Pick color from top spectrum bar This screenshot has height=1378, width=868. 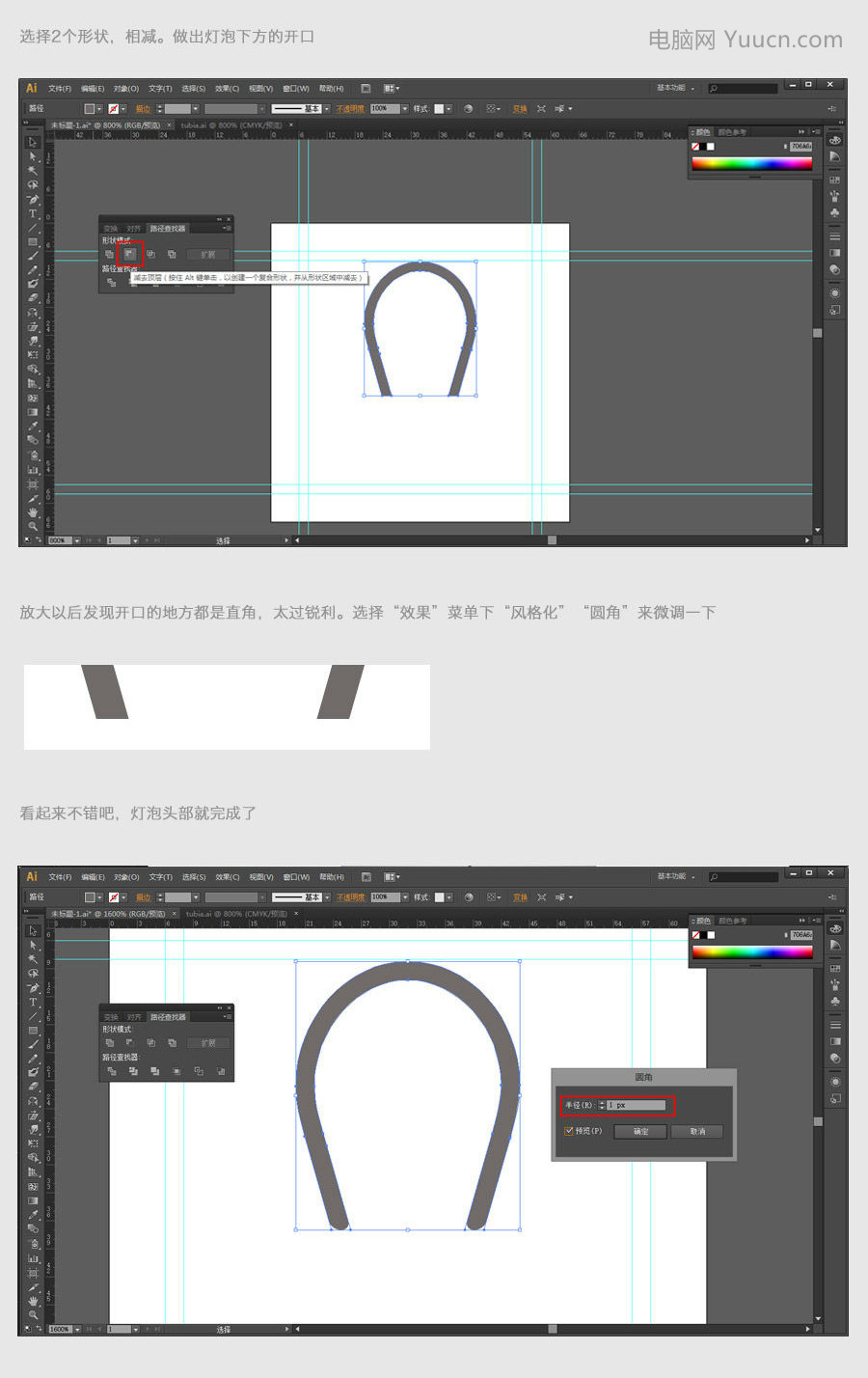point(752,164)
